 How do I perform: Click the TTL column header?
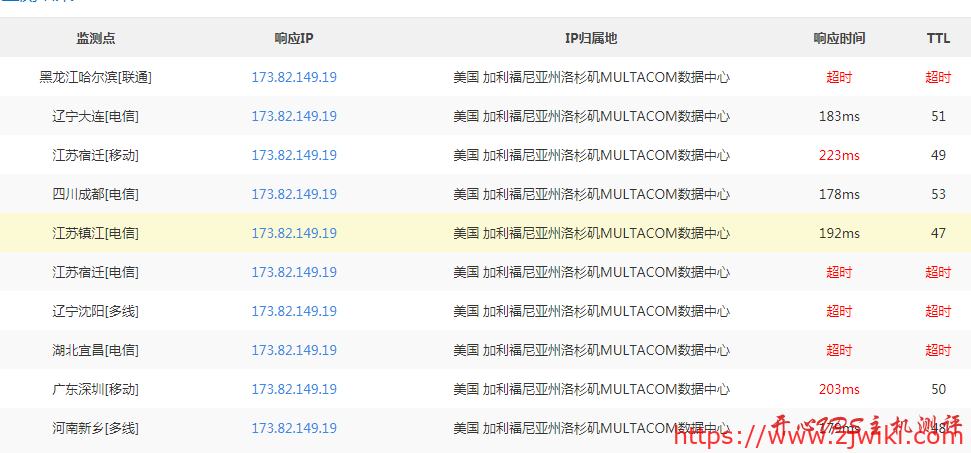(x=938, y=38)
